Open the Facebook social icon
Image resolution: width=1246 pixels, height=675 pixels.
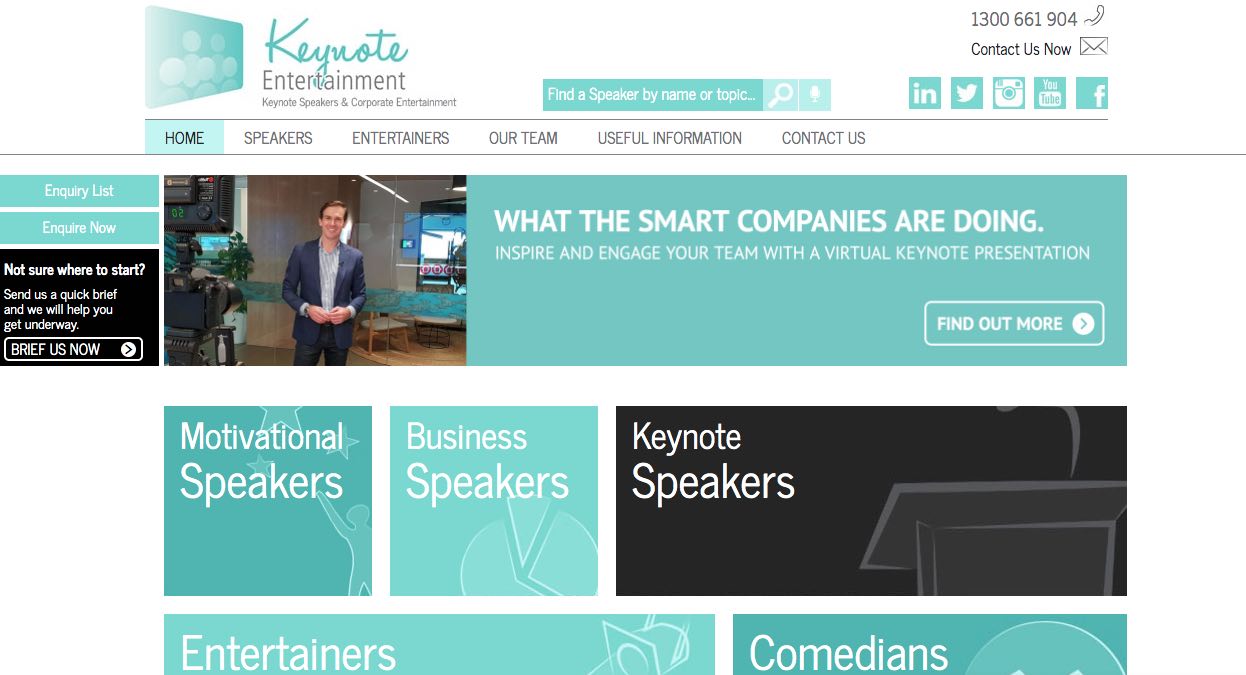click(1092, 93)
